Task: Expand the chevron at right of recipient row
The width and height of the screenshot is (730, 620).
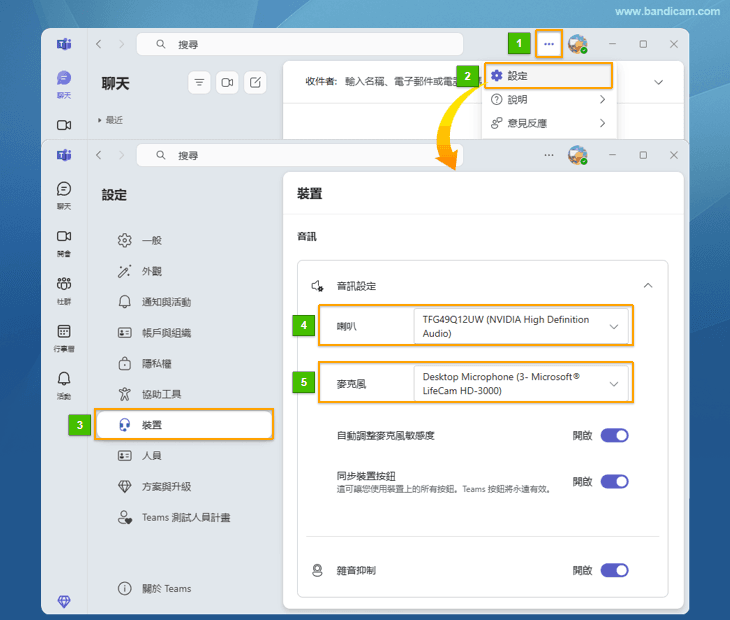Action: tap(658, 82)
